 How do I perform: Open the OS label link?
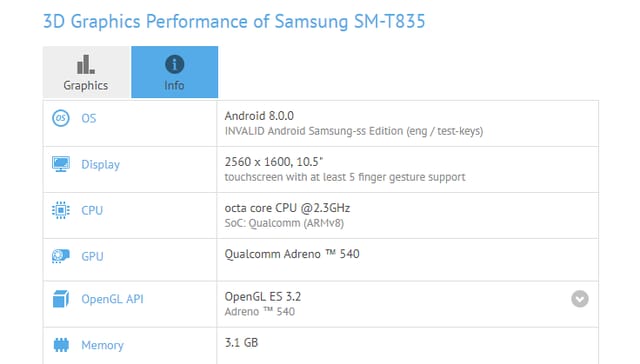tap(89, 118)
